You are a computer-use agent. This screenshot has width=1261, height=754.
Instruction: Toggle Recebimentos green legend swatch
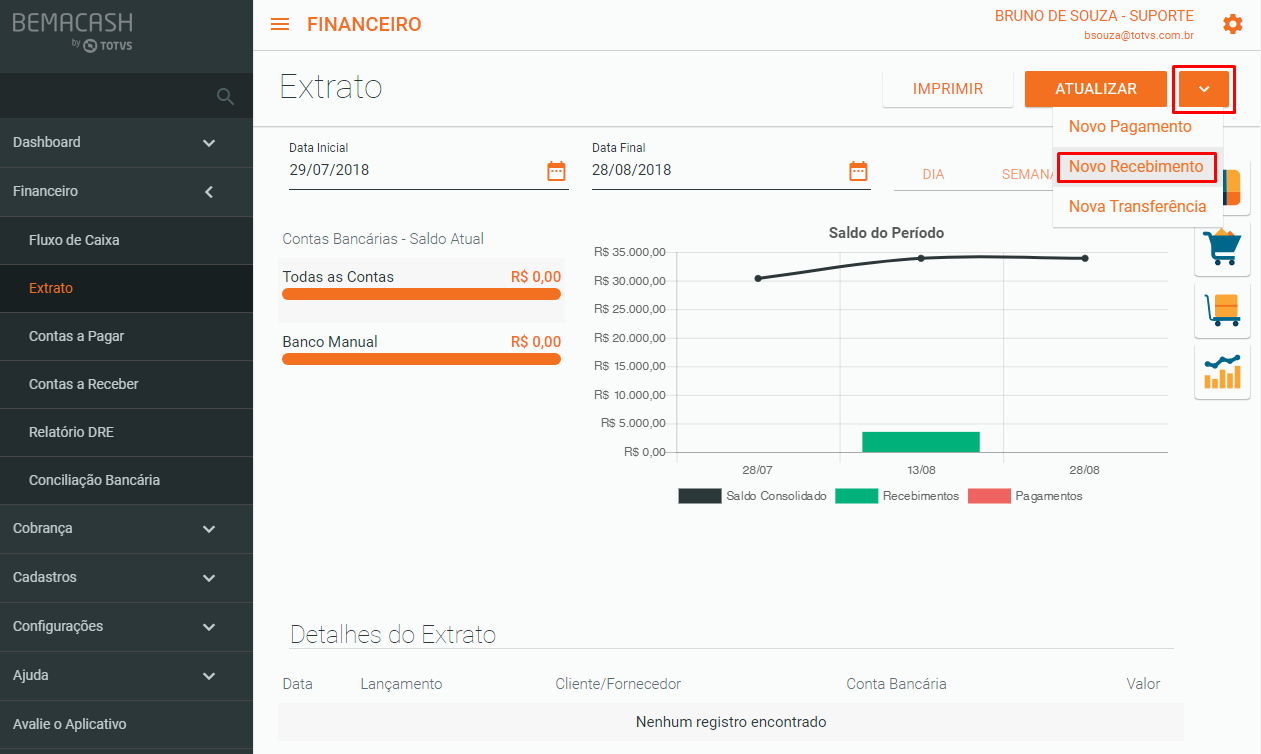tap(856, 496)
